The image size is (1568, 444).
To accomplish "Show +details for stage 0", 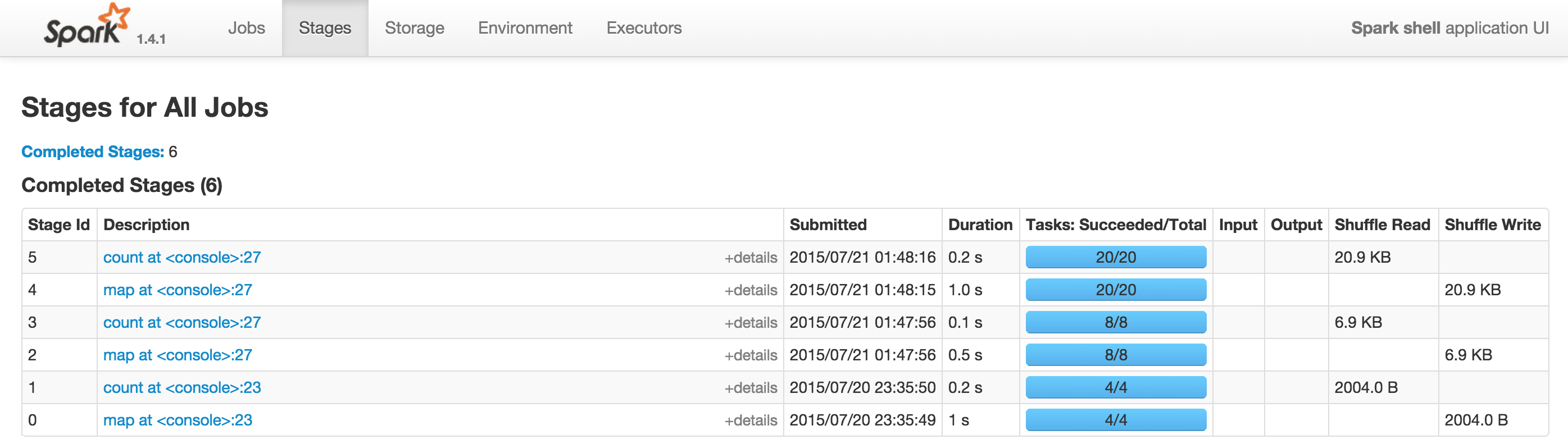I will [751, 420].
